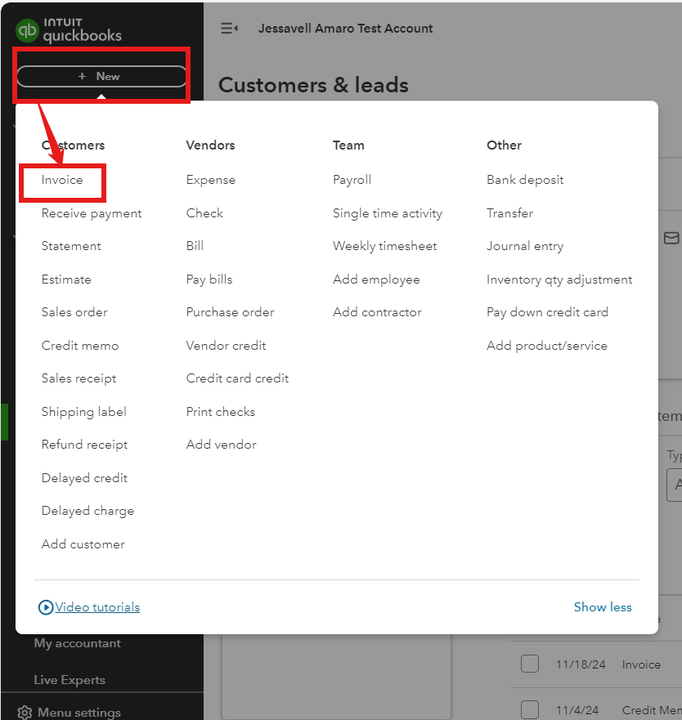Check the 11/4/24 Credit Memo row checkbox

530,709
